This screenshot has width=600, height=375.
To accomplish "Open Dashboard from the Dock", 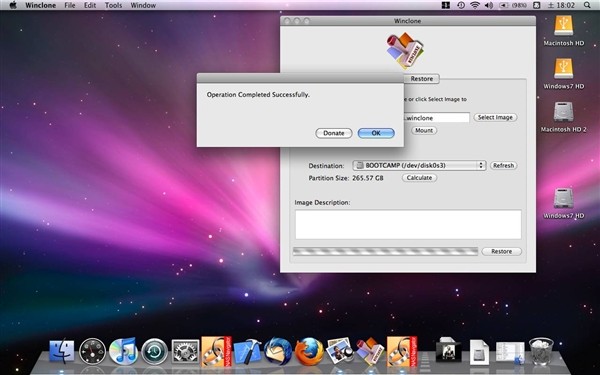I will (92, 351).
